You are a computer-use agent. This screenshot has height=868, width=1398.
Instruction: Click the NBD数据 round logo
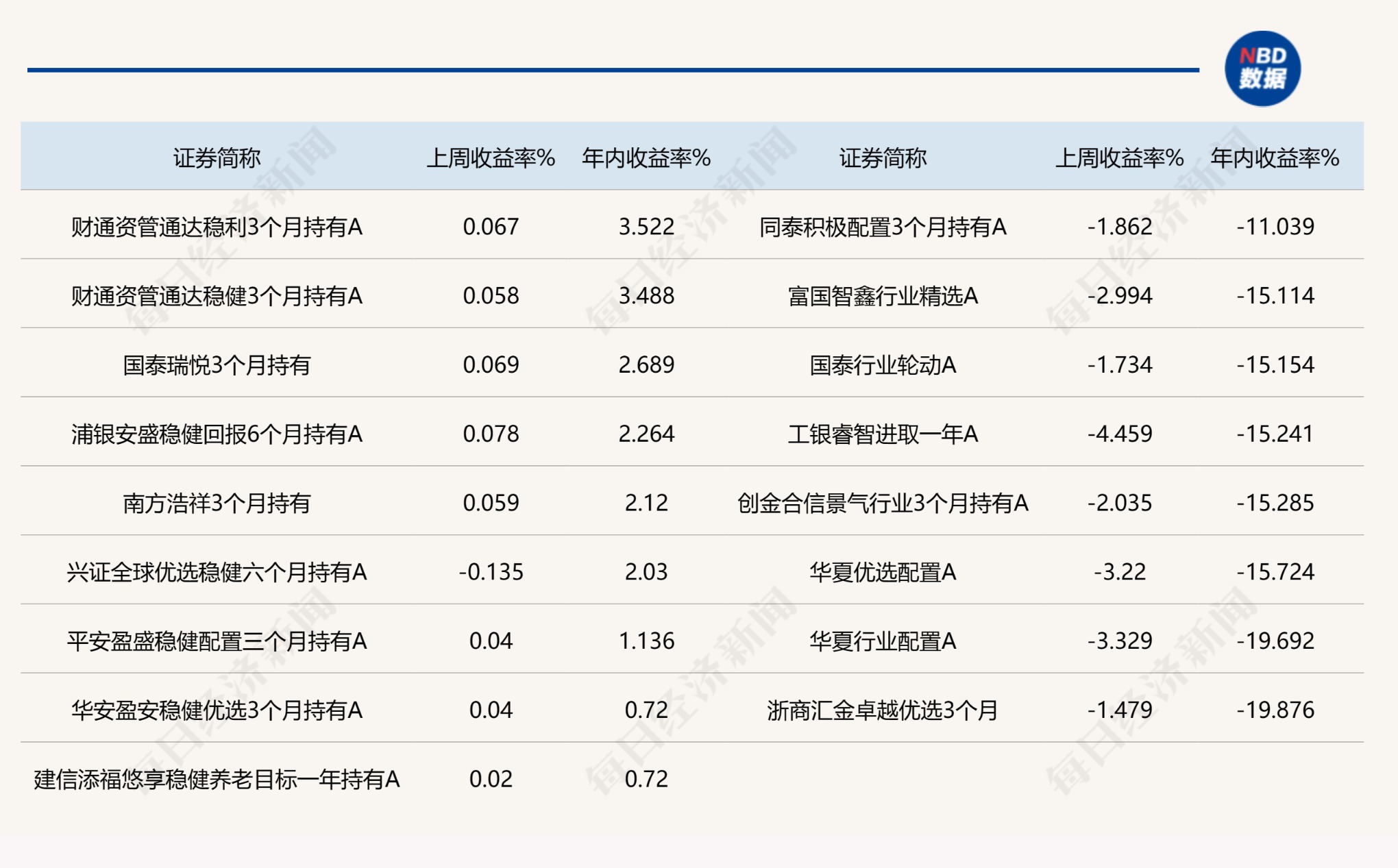point(1262,69)
